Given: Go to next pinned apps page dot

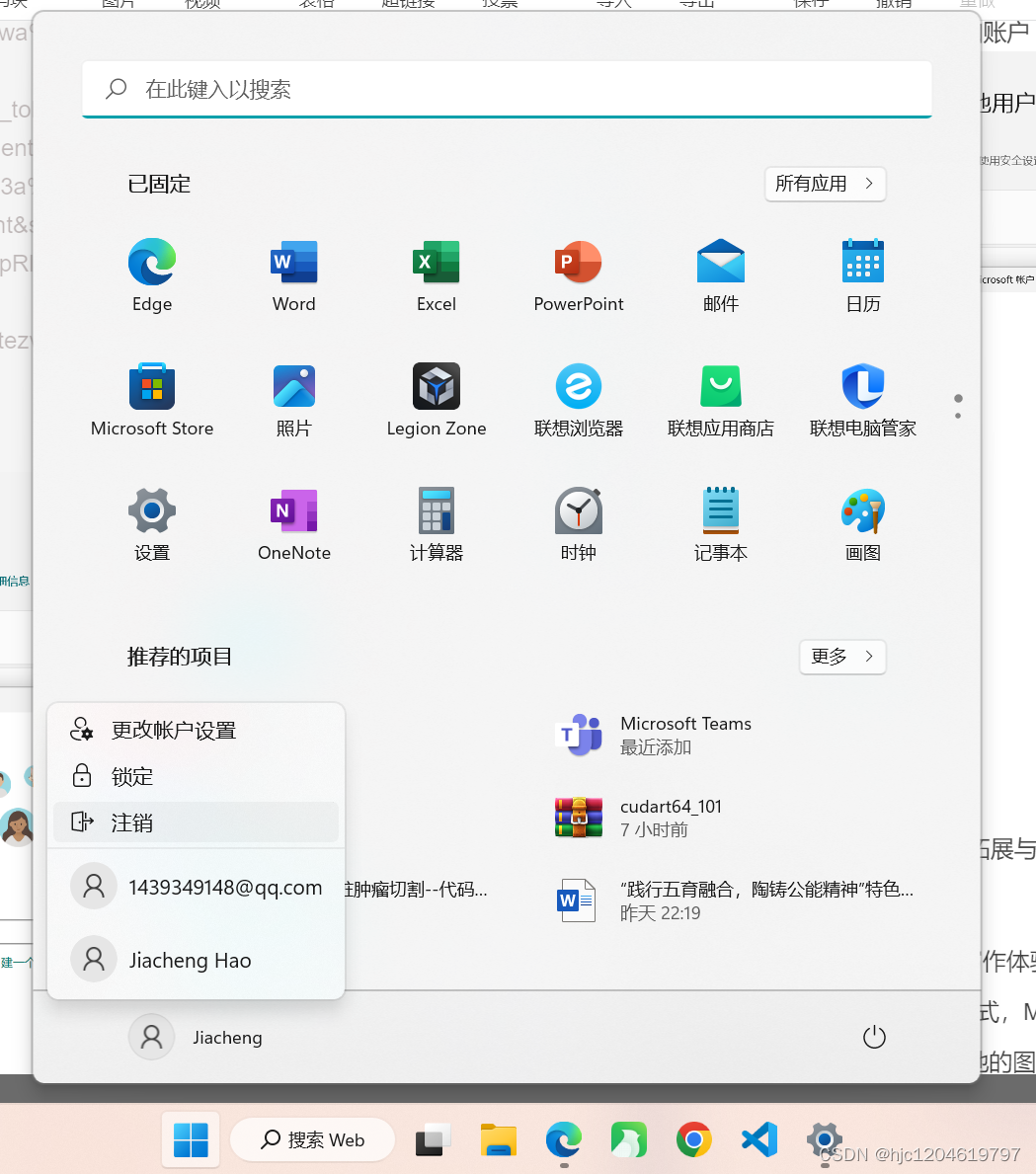Looking at the screenshot, I should pos(958,416).
